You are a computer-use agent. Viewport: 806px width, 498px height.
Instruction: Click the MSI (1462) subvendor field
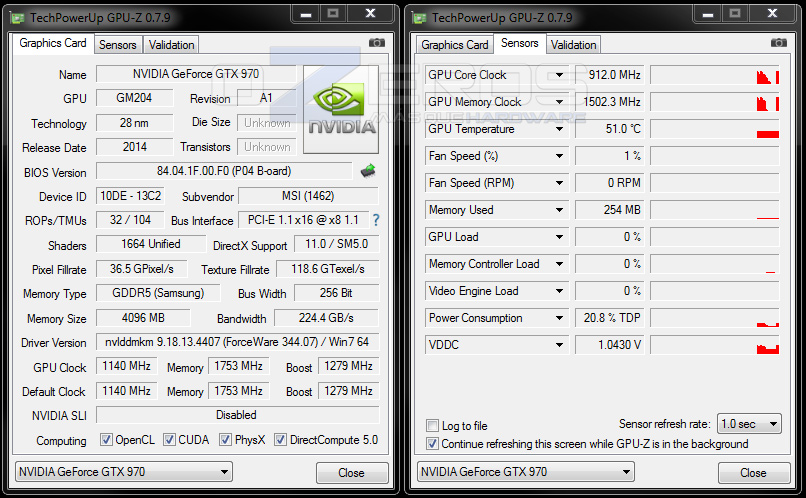pyautogui.click(x=308, y=196)
